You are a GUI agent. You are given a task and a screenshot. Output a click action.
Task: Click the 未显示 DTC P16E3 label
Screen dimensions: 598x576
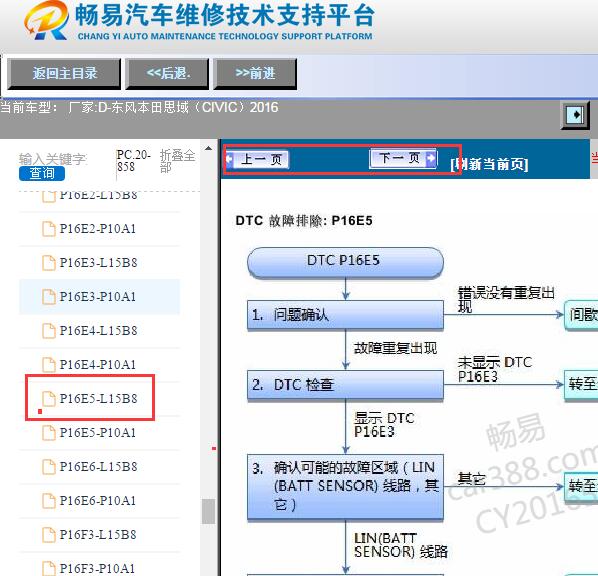tap(495, 369)
